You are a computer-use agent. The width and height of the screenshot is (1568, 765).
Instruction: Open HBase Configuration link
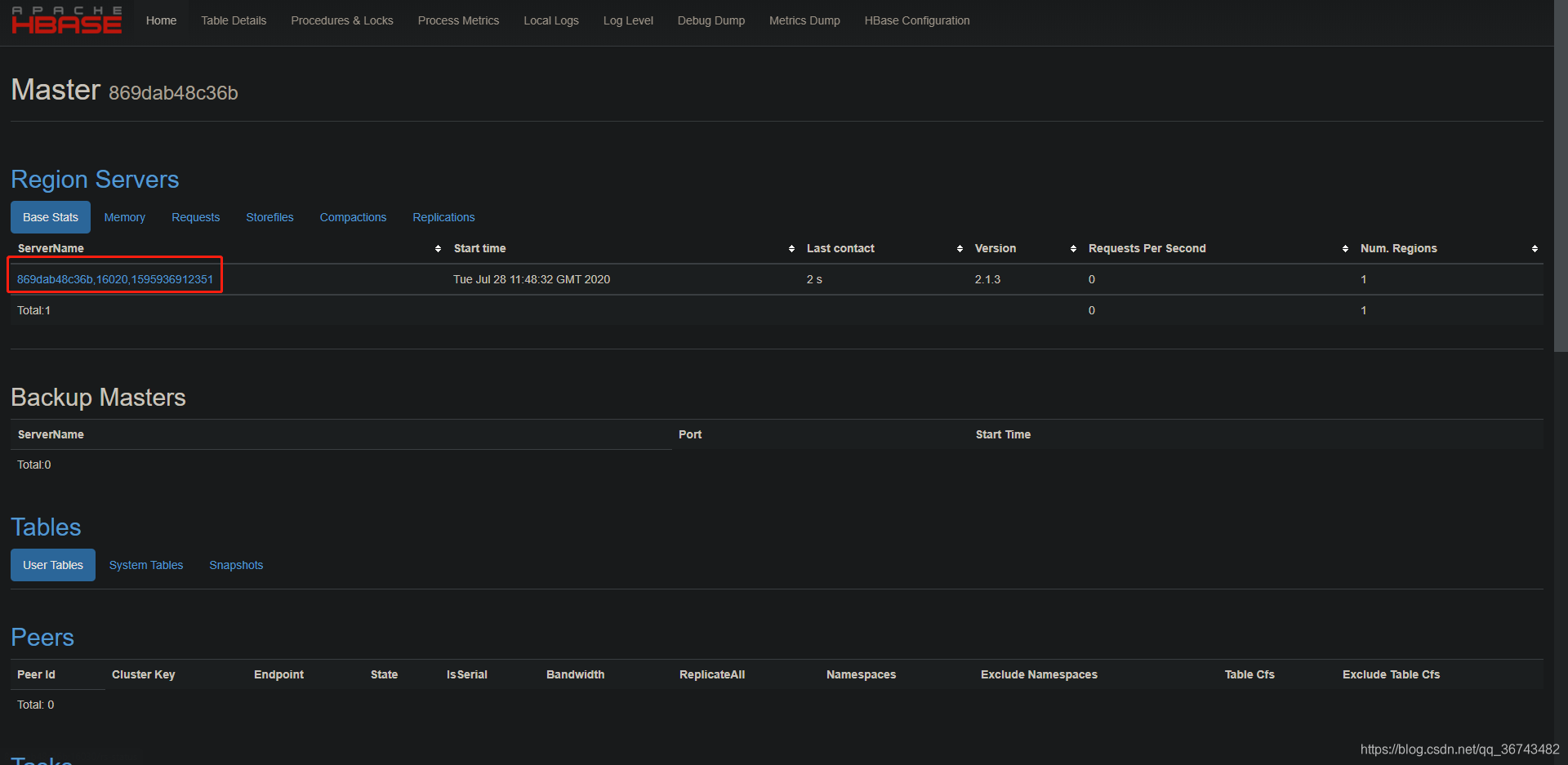pos(917,20)
